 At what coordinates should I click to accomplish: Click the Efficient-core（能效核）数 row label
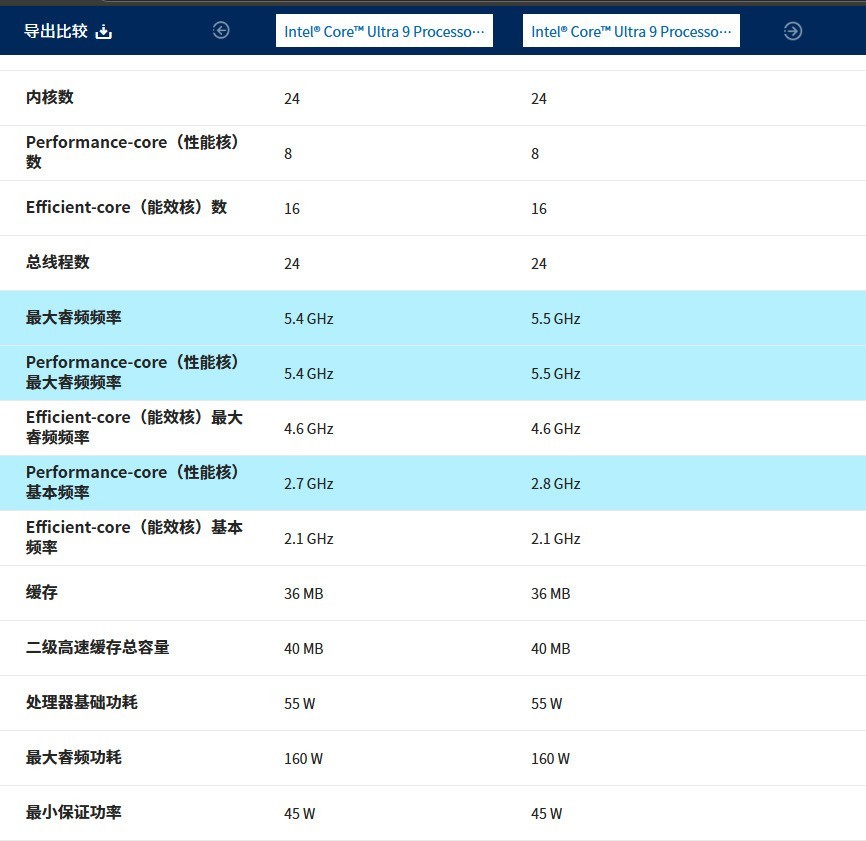127,208
